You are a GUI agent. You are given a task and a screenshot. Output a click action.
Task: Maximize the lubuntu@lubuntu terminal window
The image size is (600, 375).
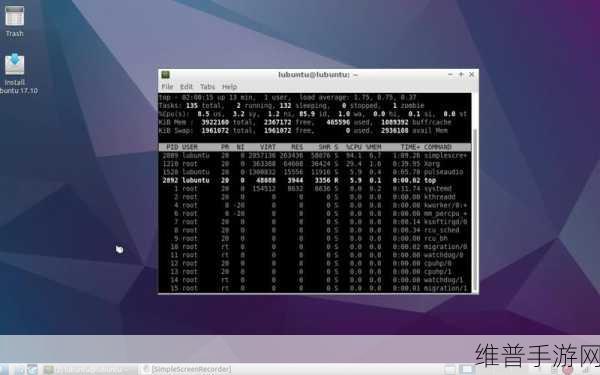(461, 75)
